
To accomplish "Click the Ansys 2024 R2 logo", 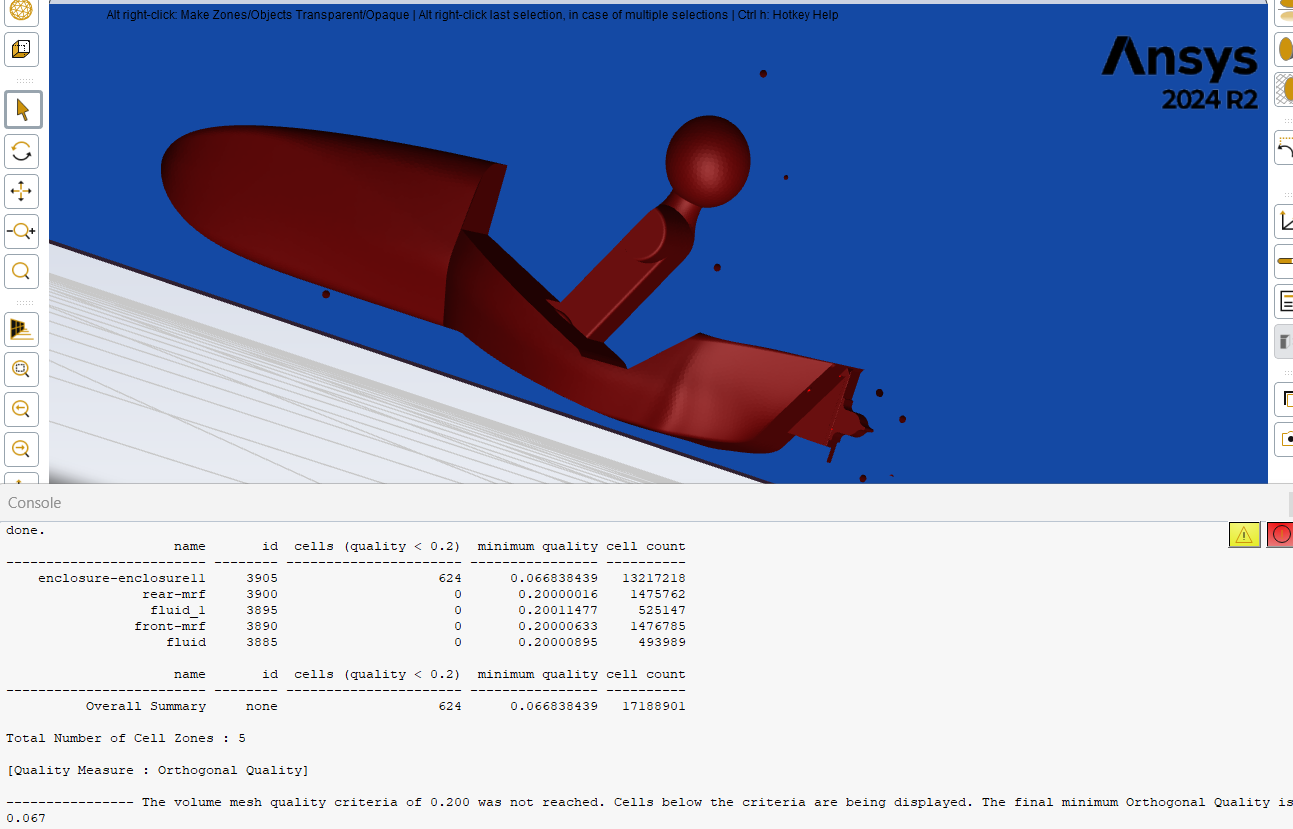I will pyautogui.click(x=1180, y=73).
